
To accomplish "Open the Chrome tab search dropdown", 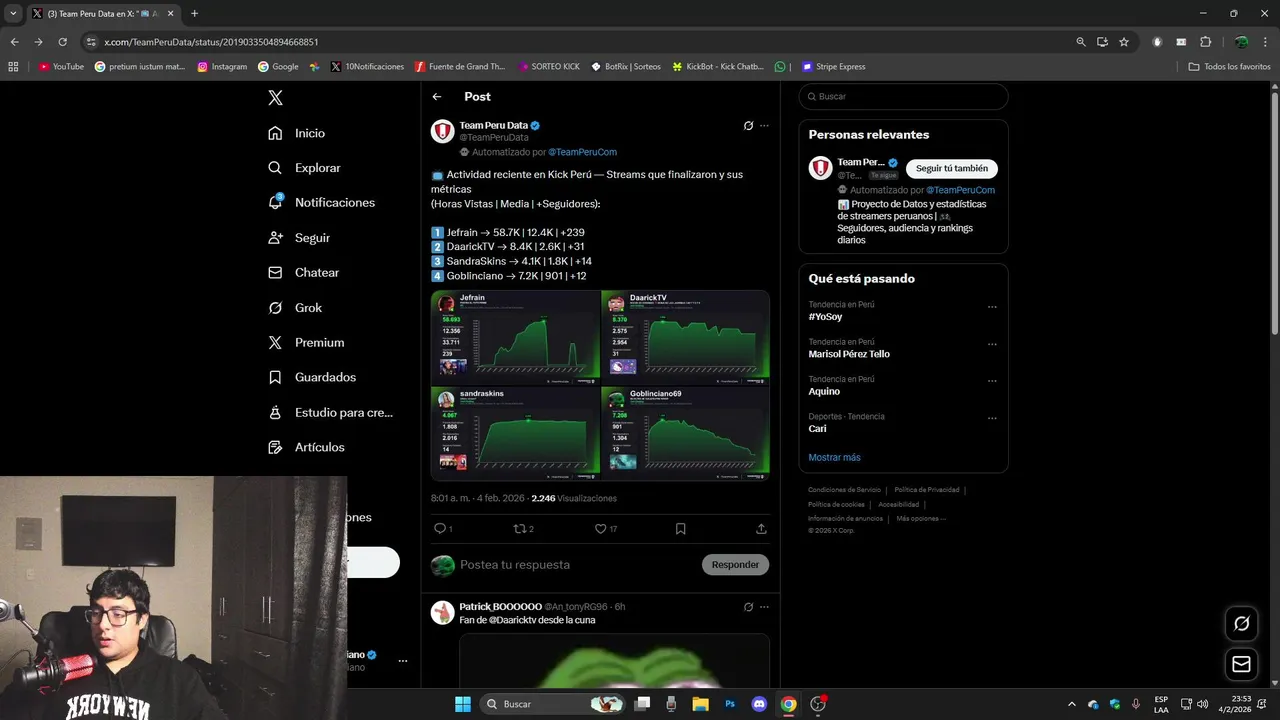I will [x=13, y=14].
